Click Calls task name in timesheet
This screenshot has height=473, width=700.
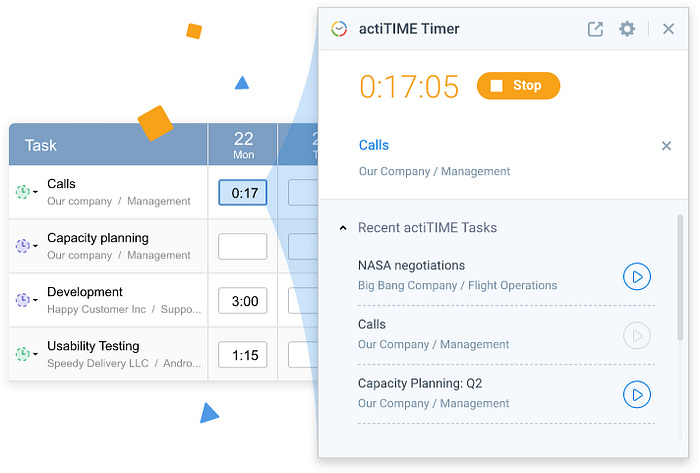62,184
